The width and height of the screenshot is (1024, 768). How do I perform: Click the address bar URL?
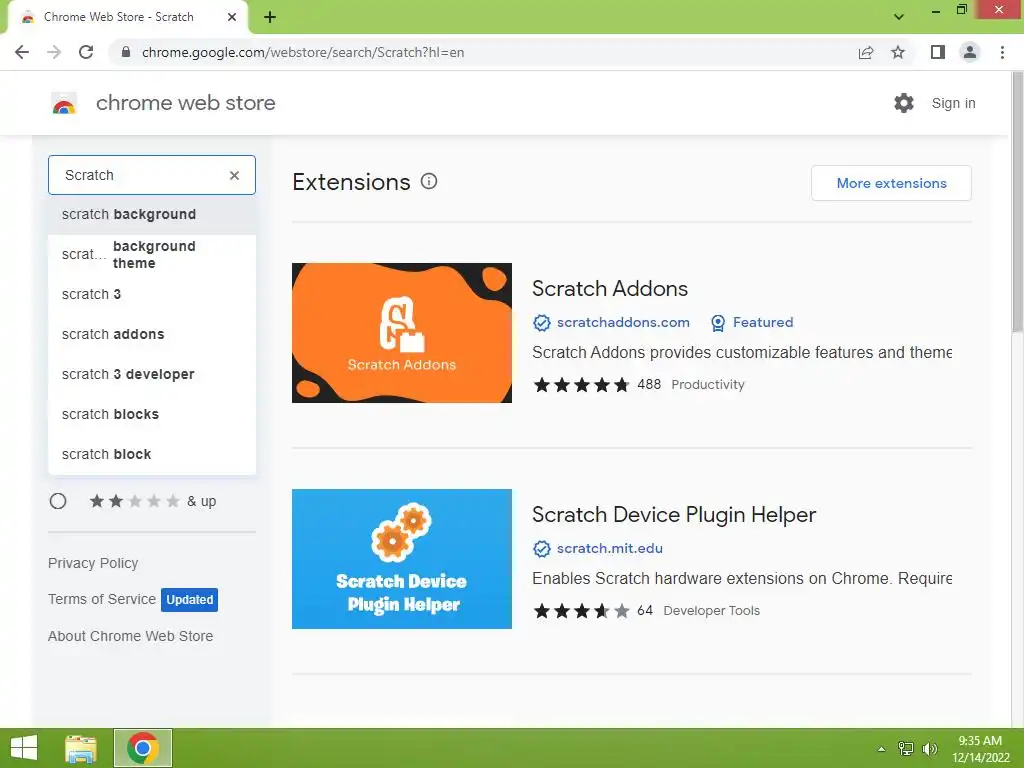click(303, 52)
